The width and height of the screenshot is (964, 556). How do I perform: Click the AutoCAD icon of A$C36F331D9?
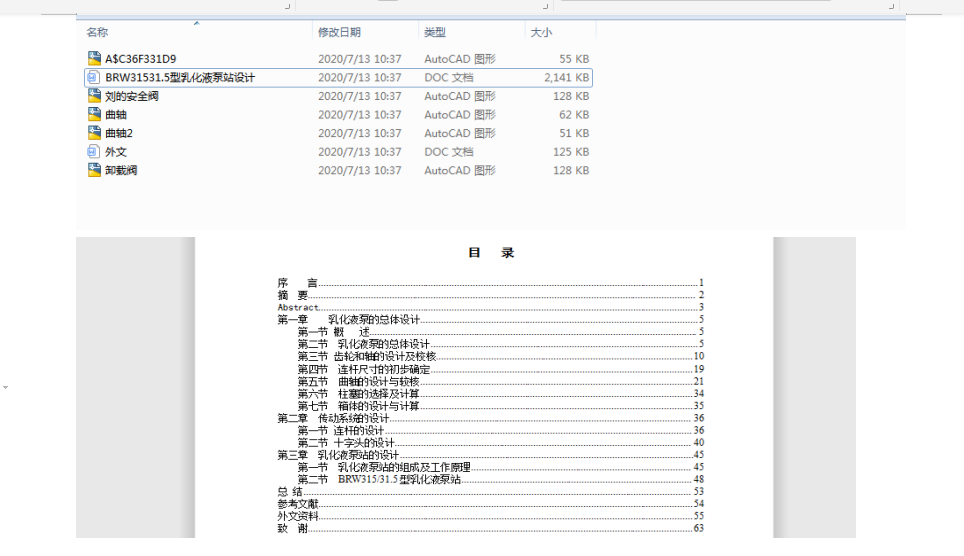[x=94, y=58]
